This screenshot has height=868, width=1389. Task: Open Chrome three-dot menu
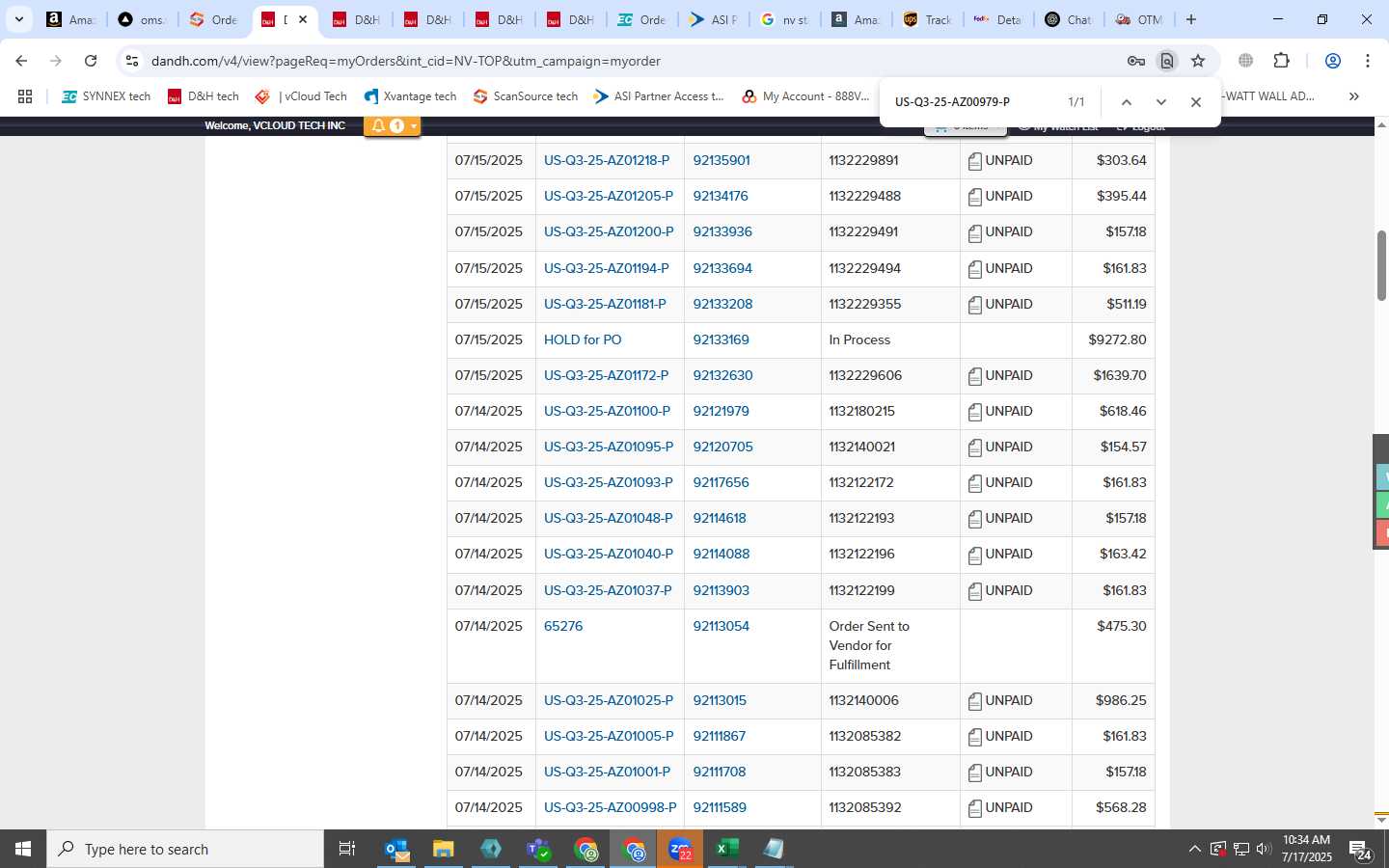coord(1367,61)
